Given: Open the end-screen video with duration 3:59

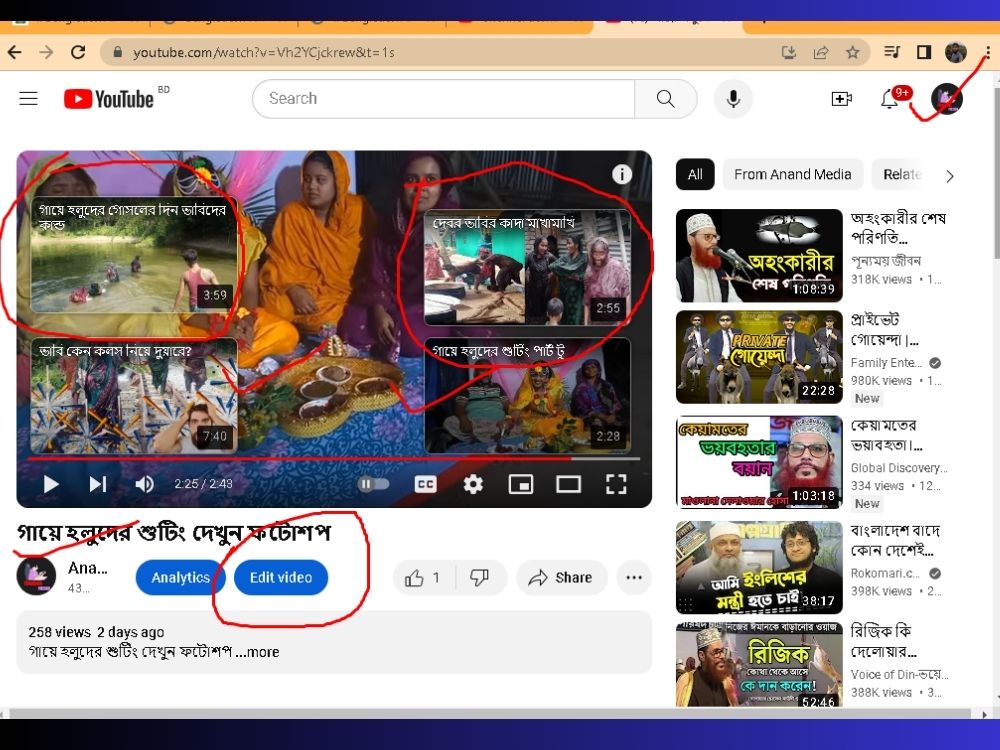Looking at the screenshot, I should 134,254.
